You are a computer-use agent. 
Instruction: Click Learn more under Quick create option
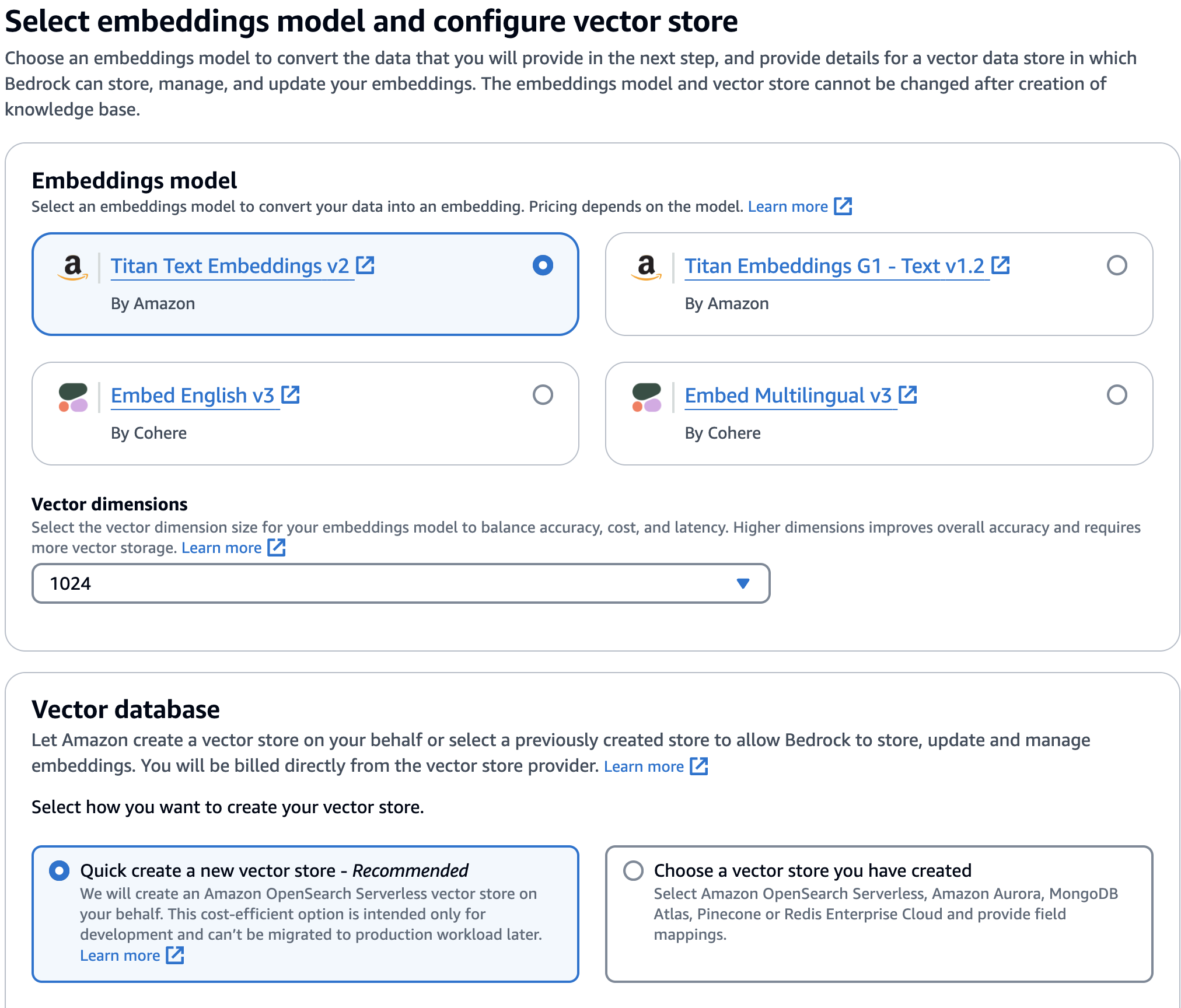click(x=121, y=955)
